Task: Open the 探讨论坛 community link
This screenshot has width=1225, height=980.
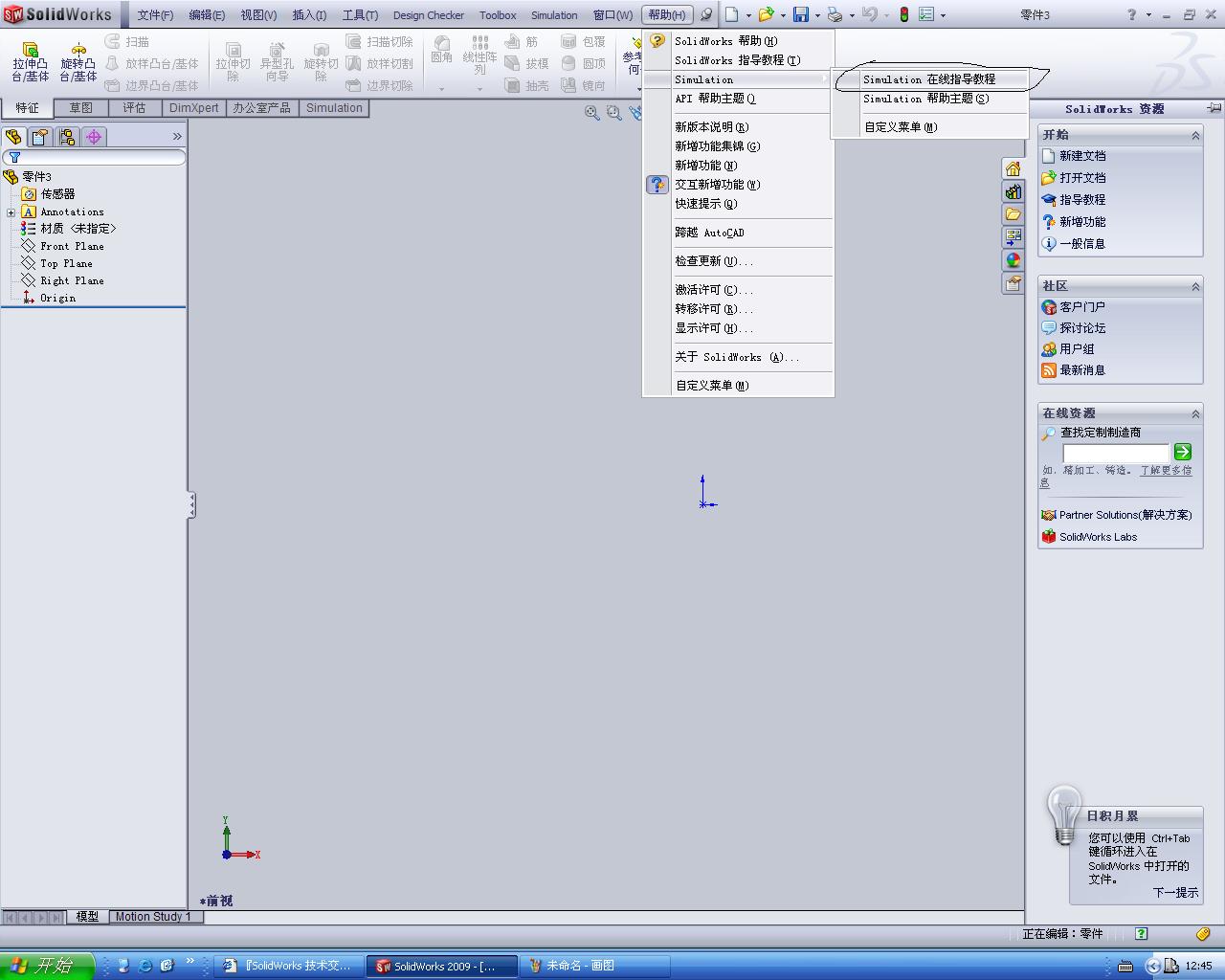Action: pos(1082,328)
